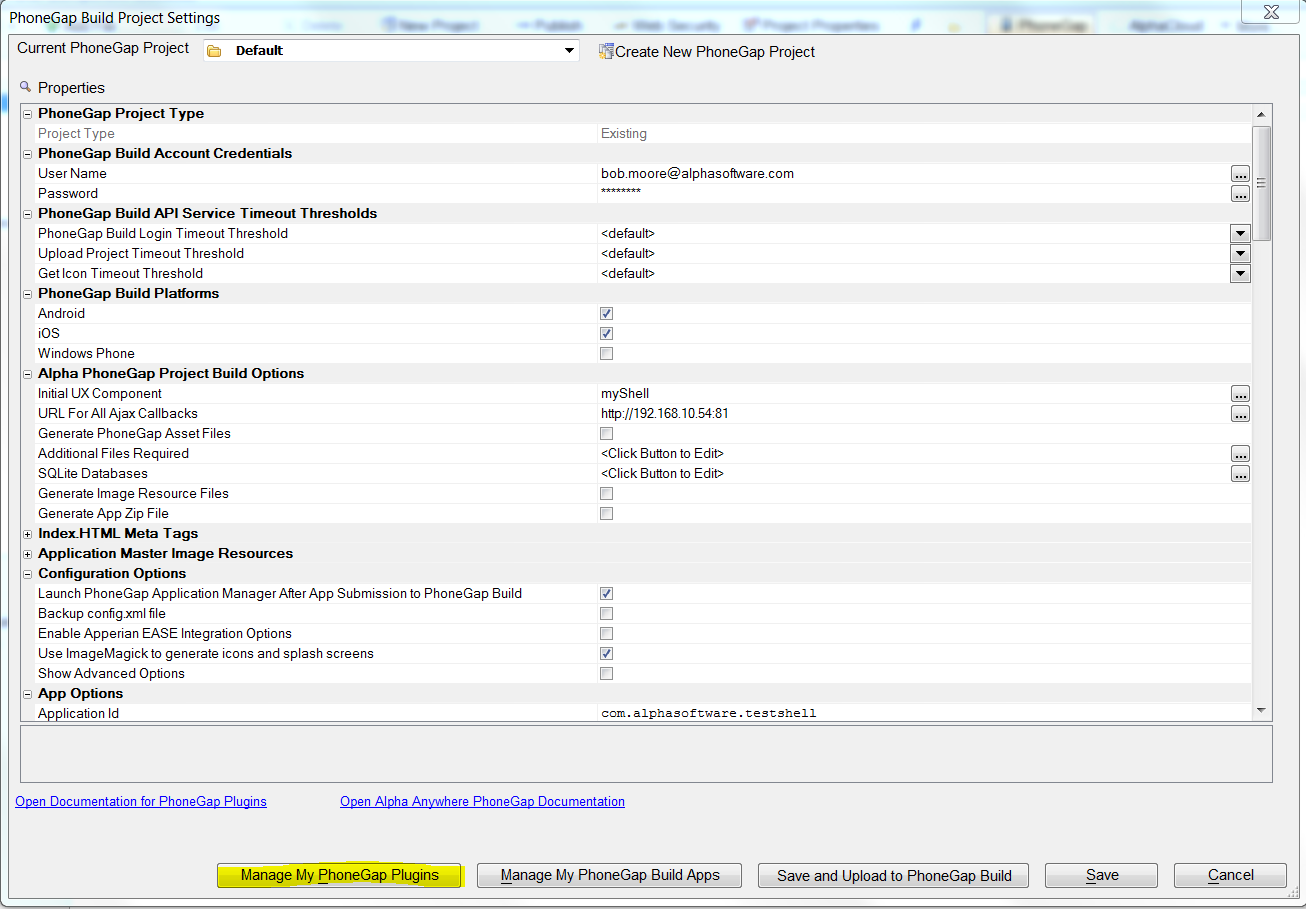The width and height of the screenshot is (1306, 909).
Task: Click the ellipsis button for Initial UX Component
Action: click(x=1240, y=394)
